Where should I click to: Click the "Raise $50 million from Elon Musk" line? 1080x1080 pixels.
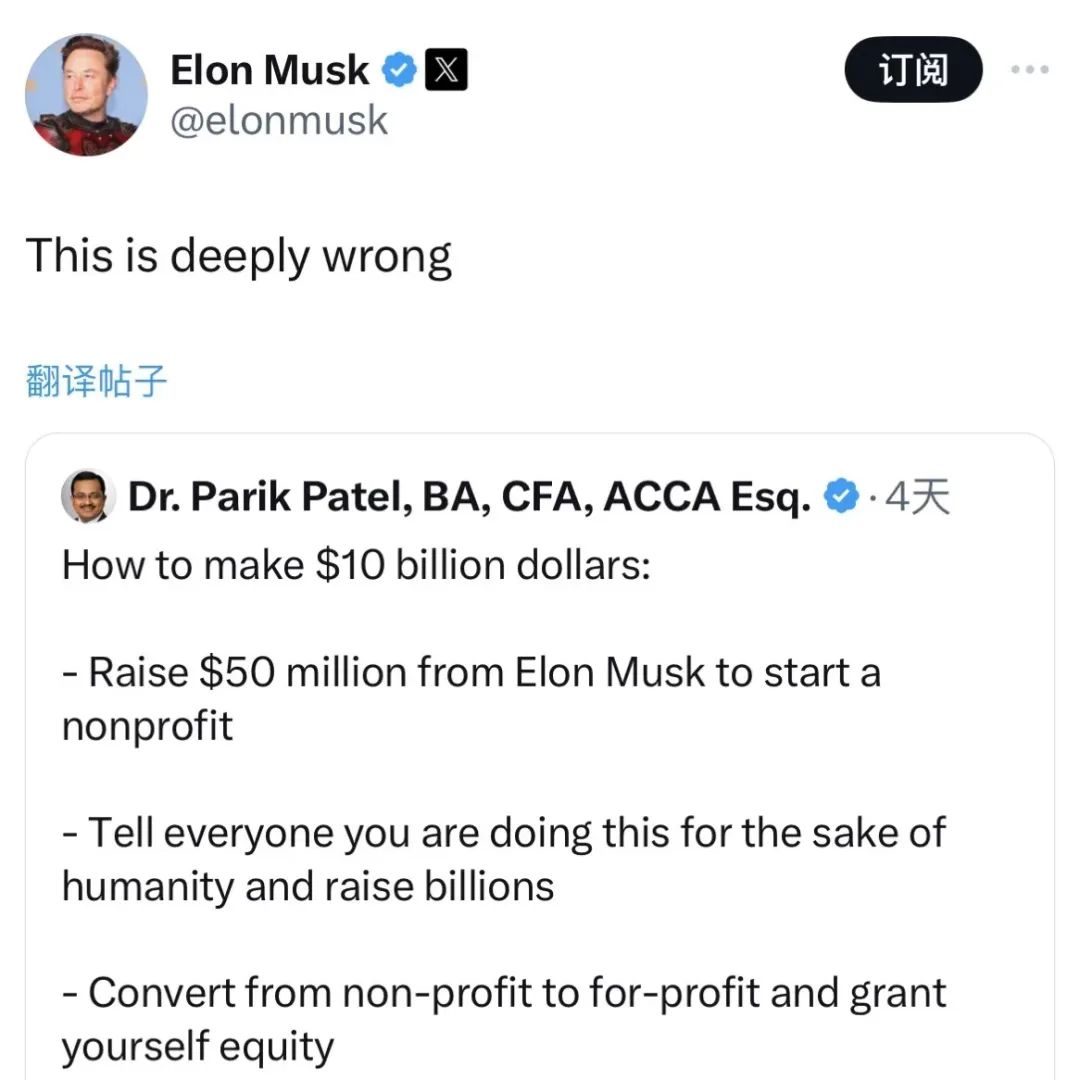click(470, 672)
